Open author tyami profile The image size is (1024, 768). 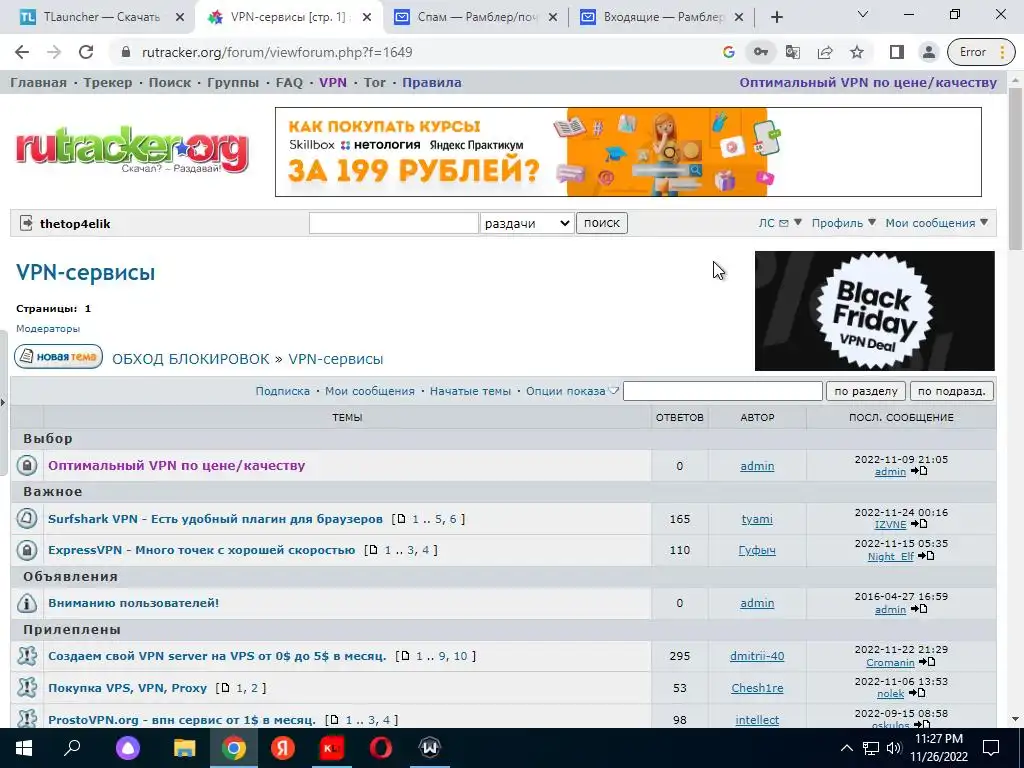pyautogui.click(x=757, y=519)
